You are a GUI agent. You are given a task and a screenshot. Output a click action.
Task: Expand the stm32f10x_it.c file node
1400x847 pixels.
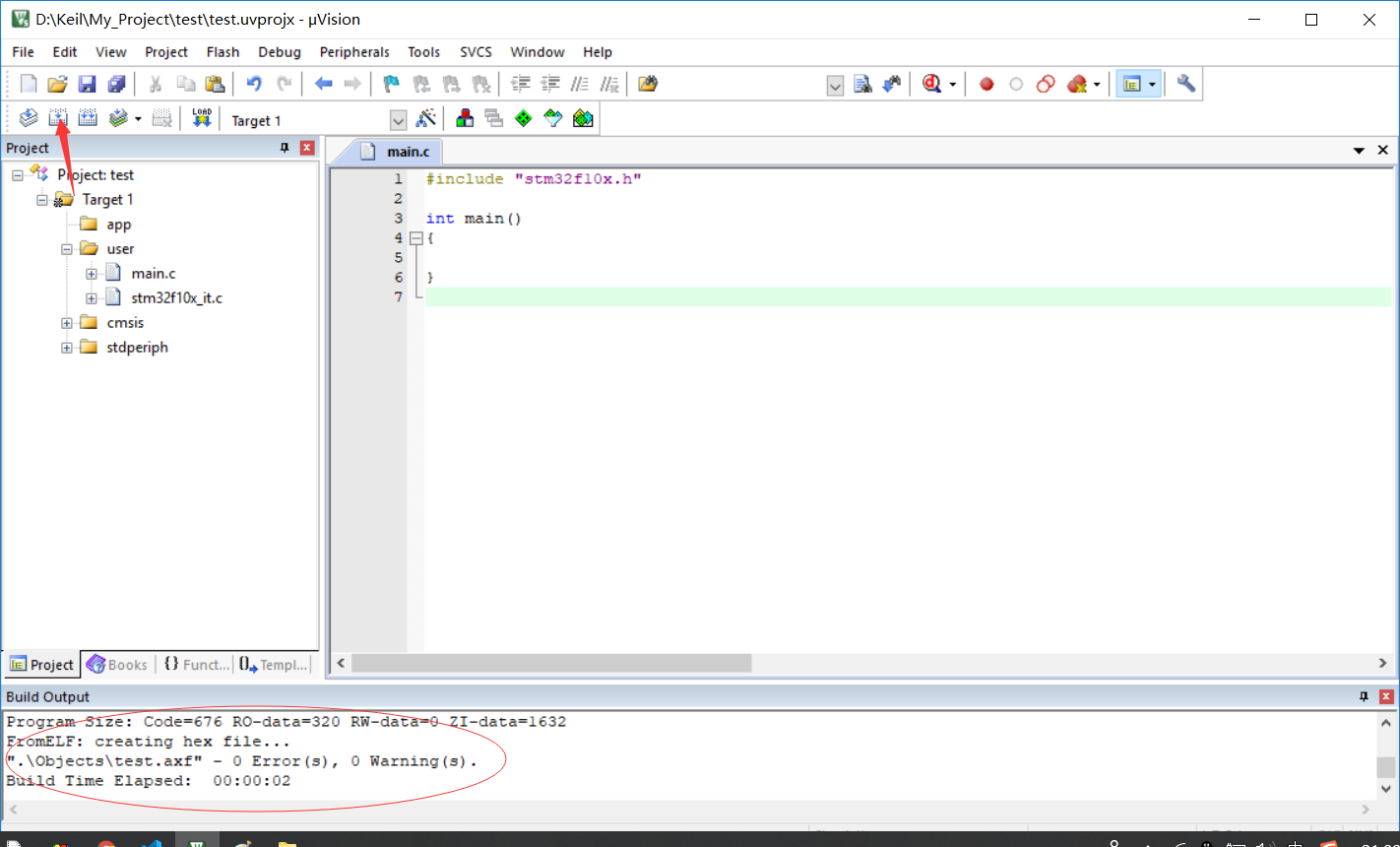[x=92, y=298]
